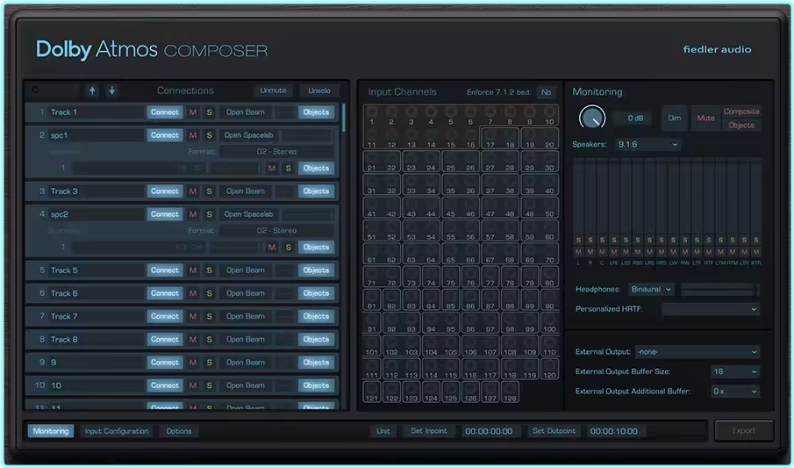Open External Output Additional Buffer dropdown
The image size is (794, 468).
735,391
